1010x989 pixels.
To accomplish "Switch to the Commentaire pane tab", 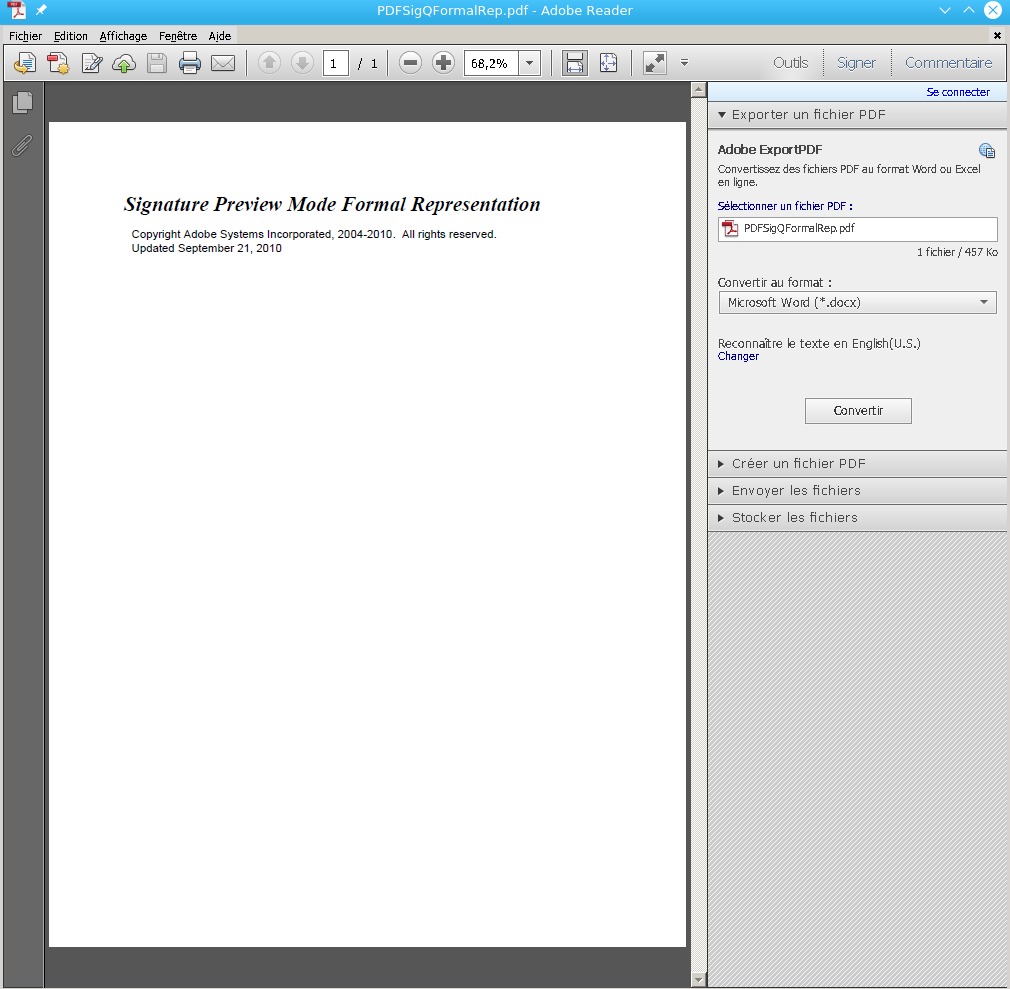I will tap(948, 62).
